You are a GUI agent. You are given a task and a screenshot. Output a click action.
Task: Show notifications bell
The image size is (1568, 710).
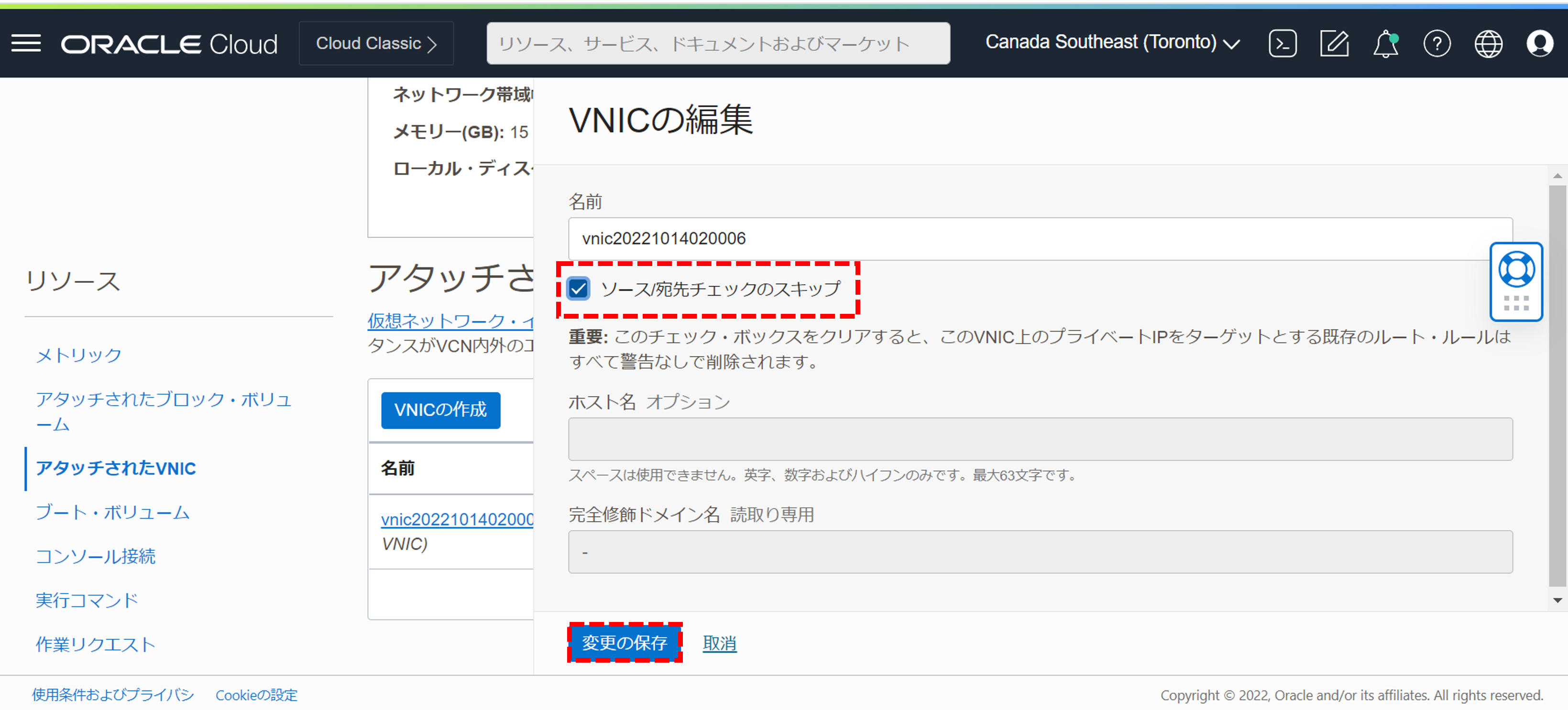pyautogui.click(x=1385, y=43)
